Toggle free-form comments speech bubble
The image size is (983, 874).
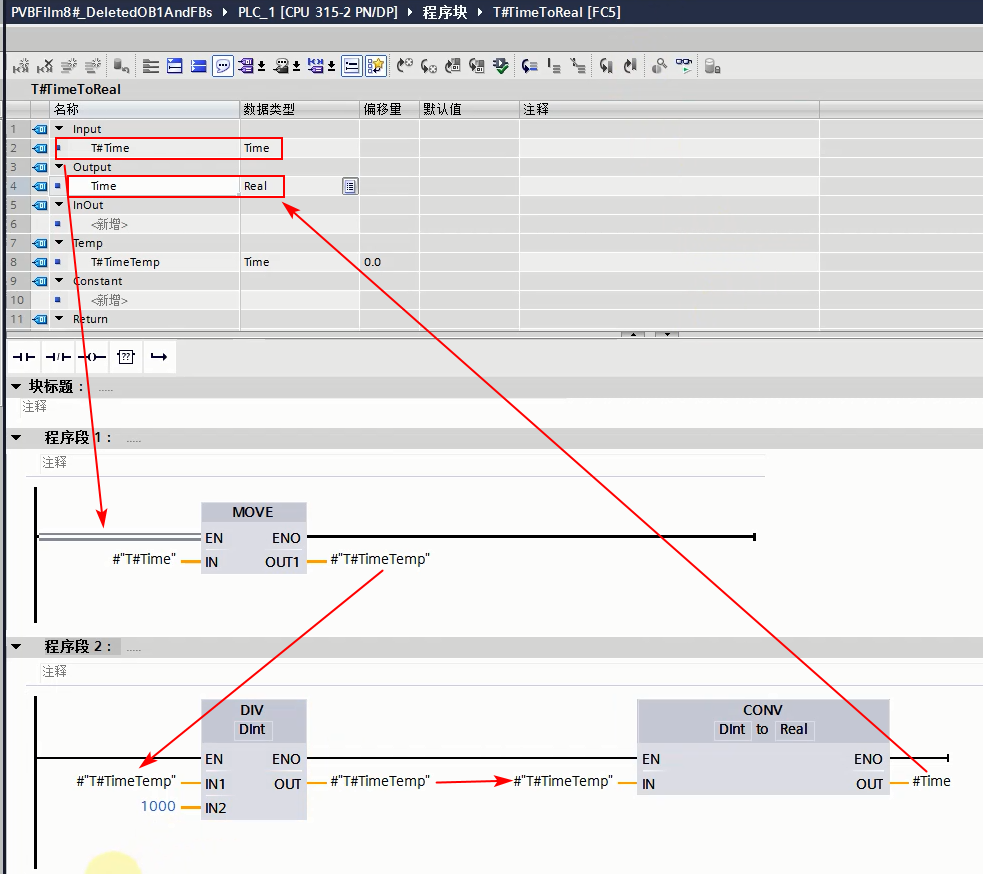click(223, 66)
